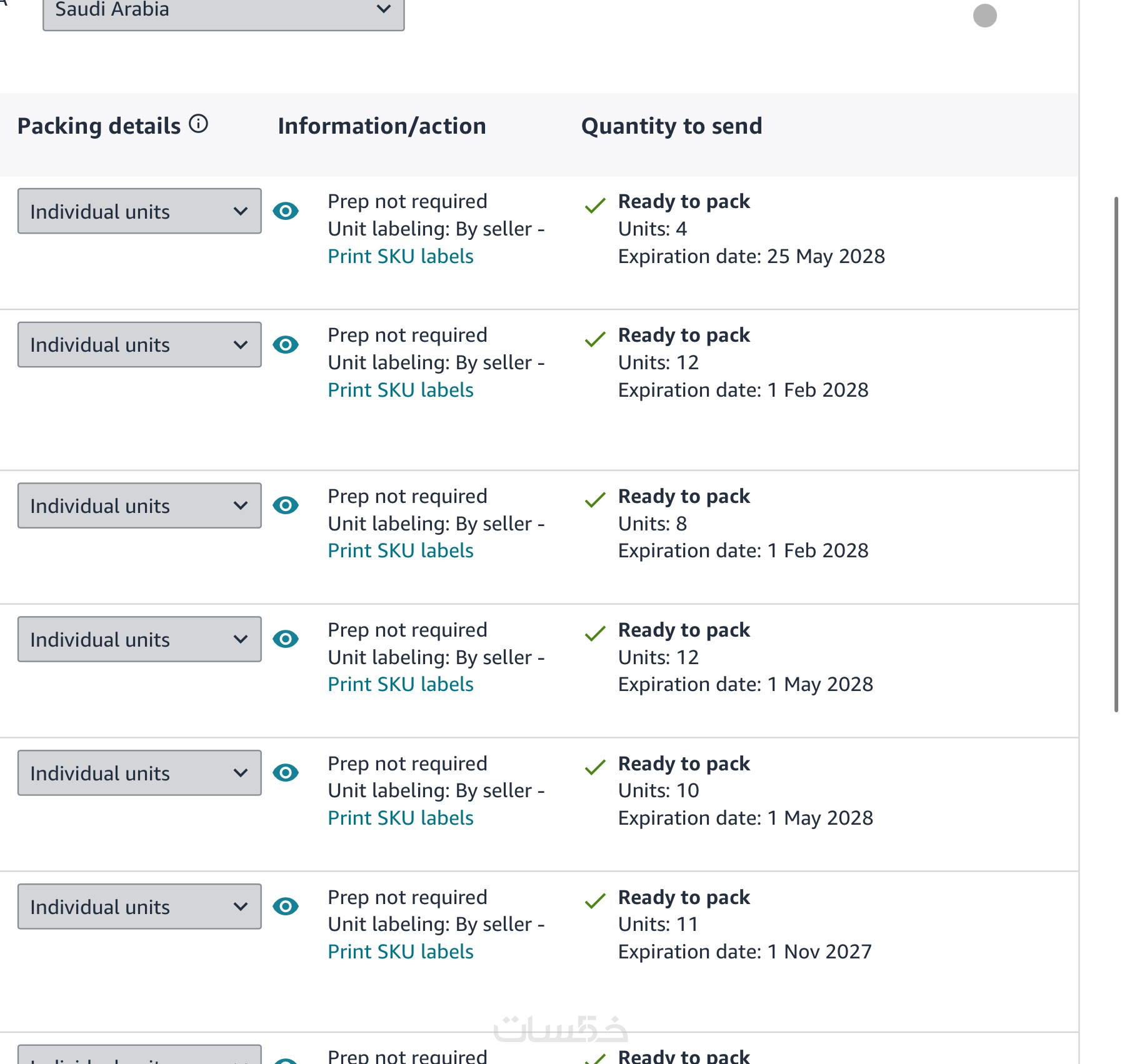Click eye icon for the 10-unit row
Viewport: 1122px width, 1064px height.
click(286, 773)
